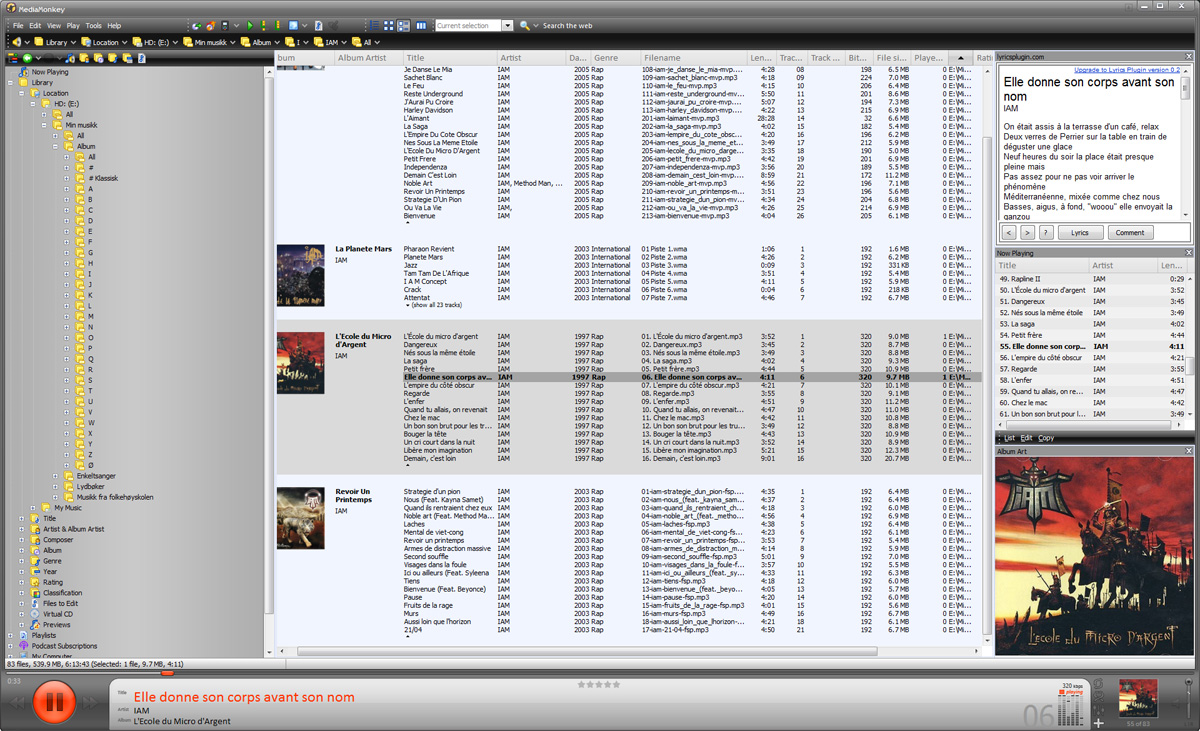Image resolution: width=1200 pixels, height=731 pixels.
Task: Click the Lyrics button in lyrics panel
Action: pos(1081,233)
